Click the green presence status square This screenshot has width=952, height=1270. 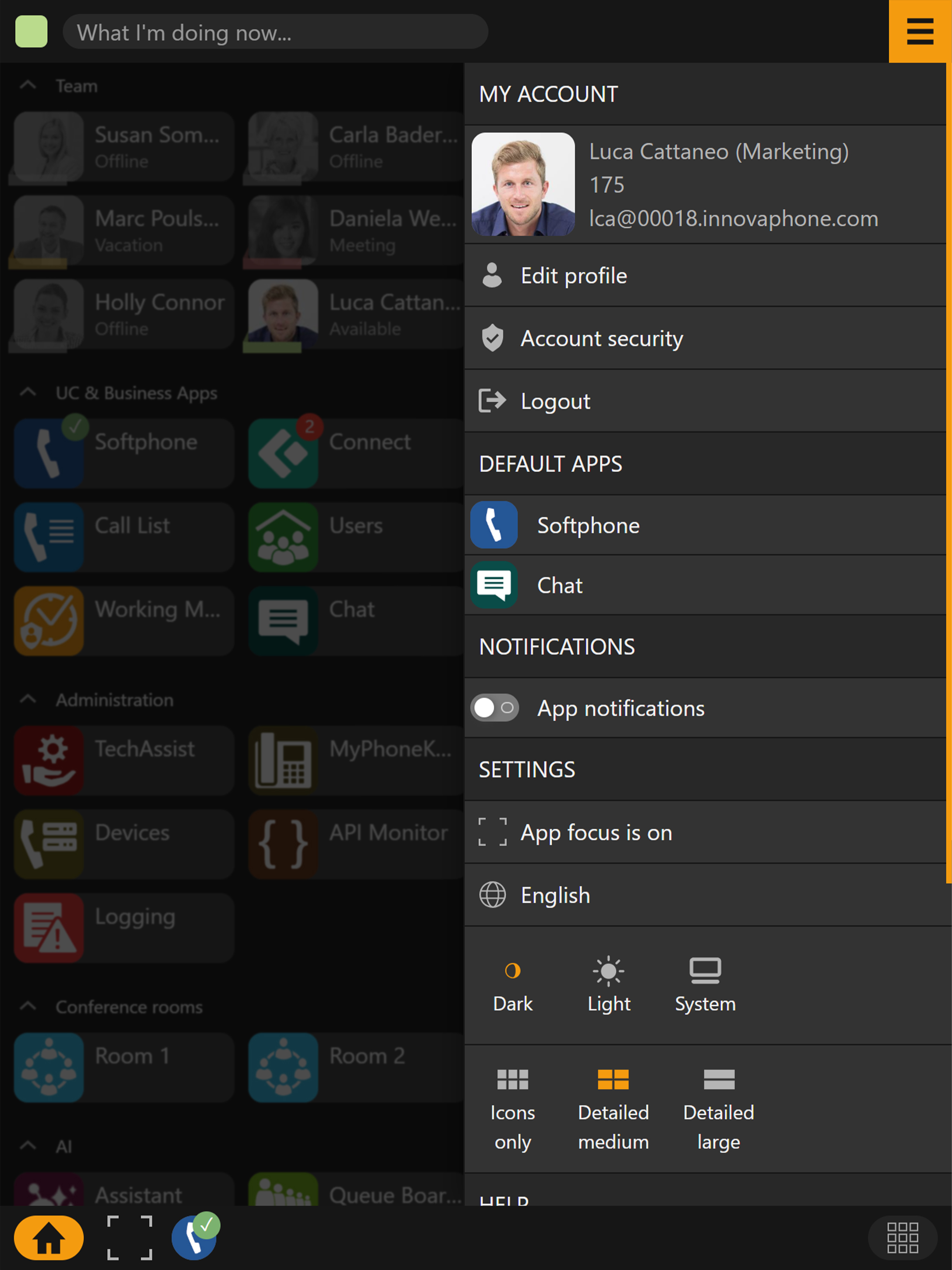tap(31, 32)
